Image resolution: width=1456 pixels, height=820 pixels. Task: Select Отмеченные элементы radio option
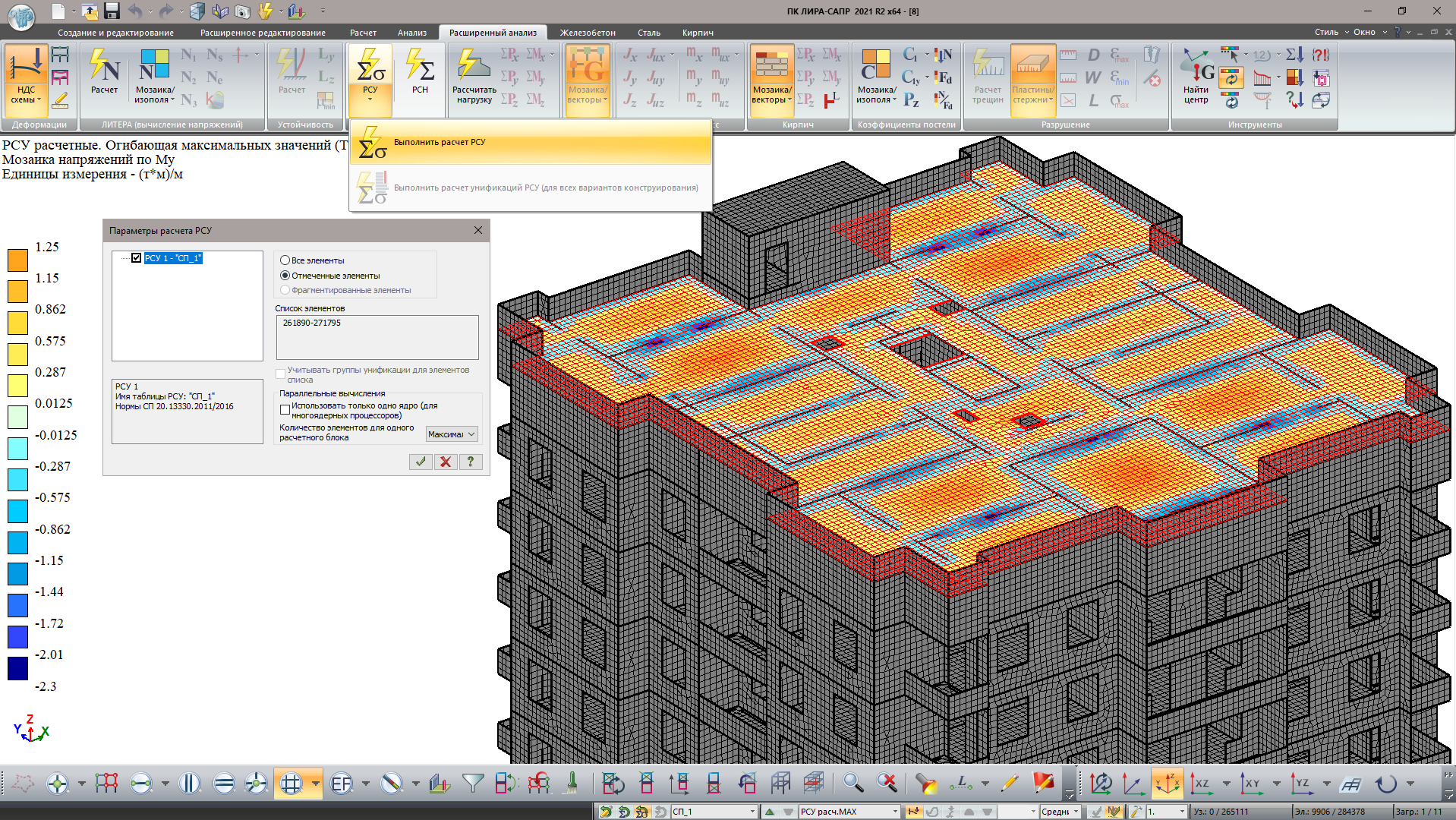[285, 276]
